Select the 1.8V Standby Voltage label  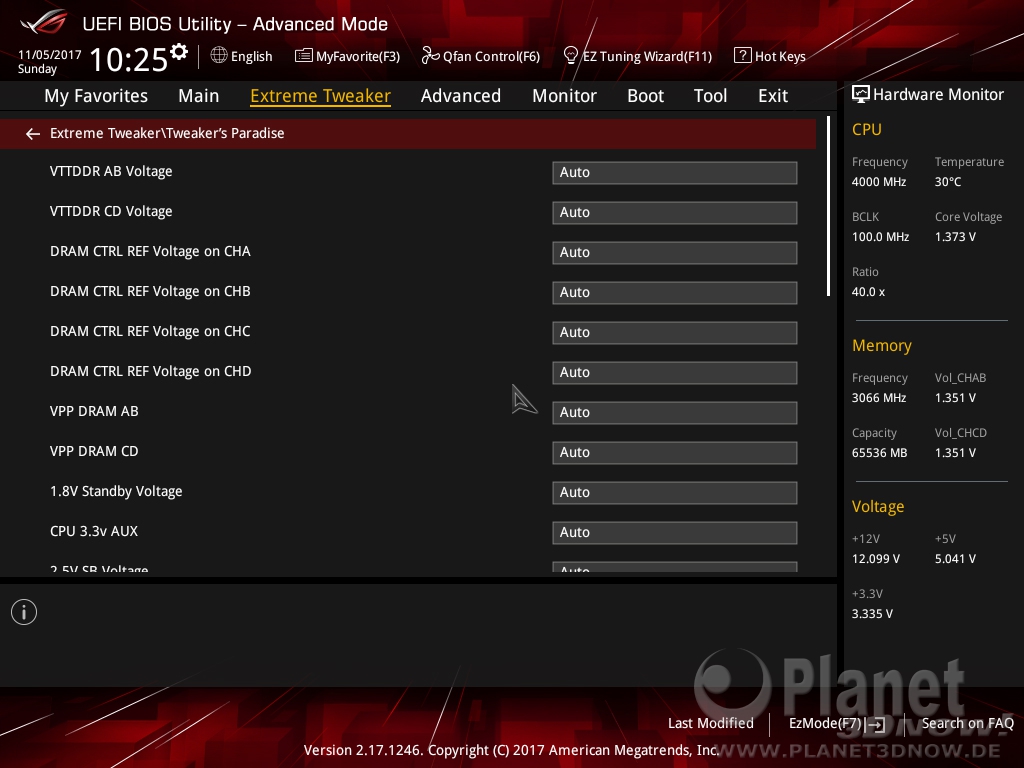[x=116, y=491]
